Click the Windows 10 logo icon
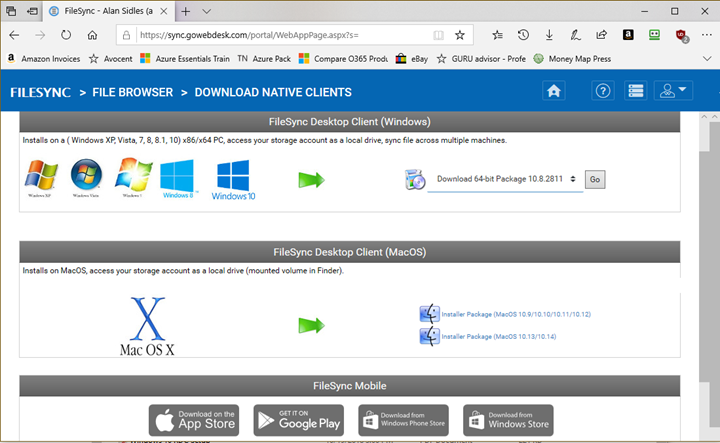This screenshot has height=443, width=720. pyautogui.click(x=233, y=181)
